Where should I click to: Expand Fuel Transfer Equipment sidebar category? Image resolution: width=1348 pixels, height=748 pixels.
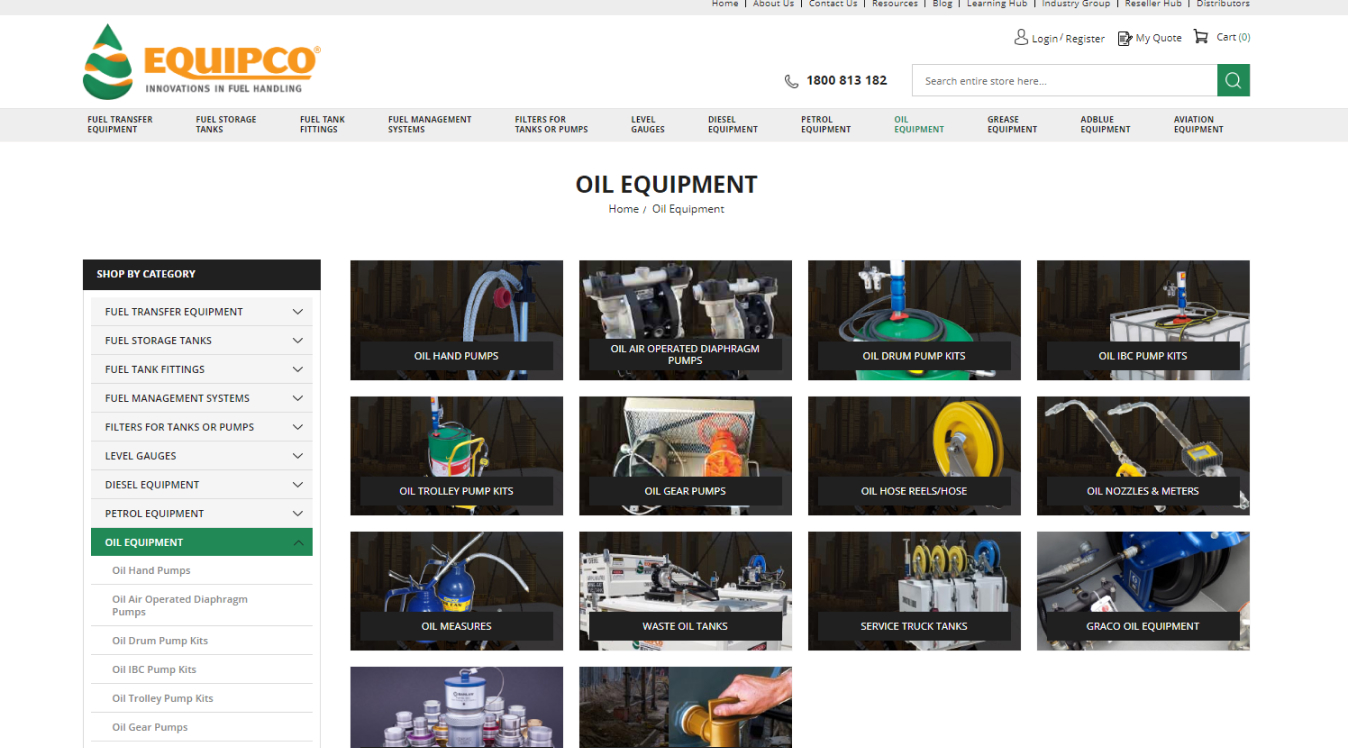297,312
